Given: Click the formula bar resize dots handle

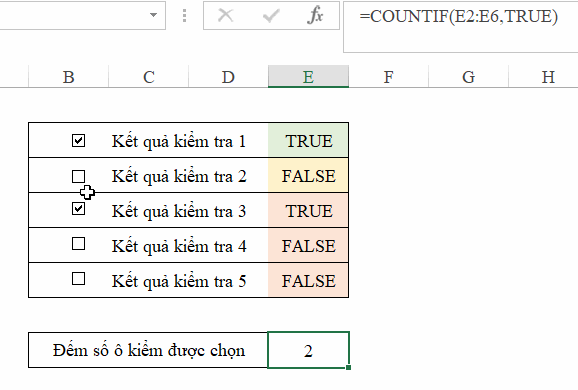Looking at the screenshot, I should [x=184, y=15].
